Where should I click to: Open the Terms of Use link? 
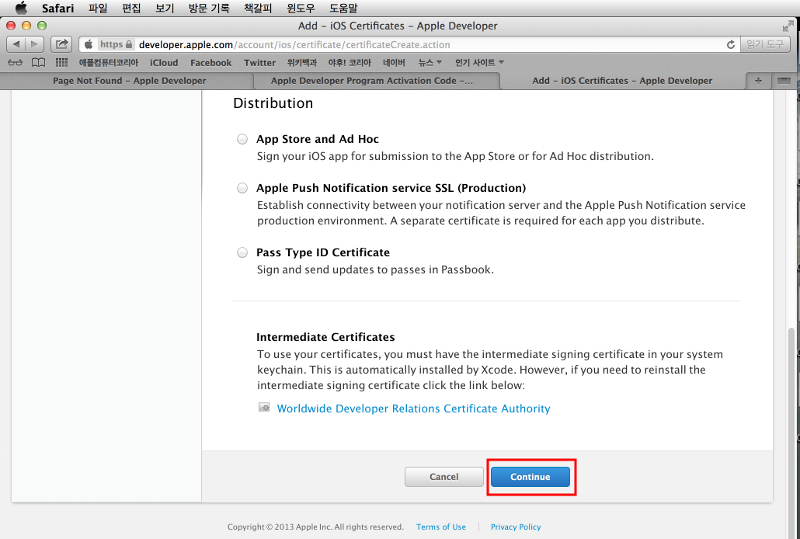[x=441, y=527]
